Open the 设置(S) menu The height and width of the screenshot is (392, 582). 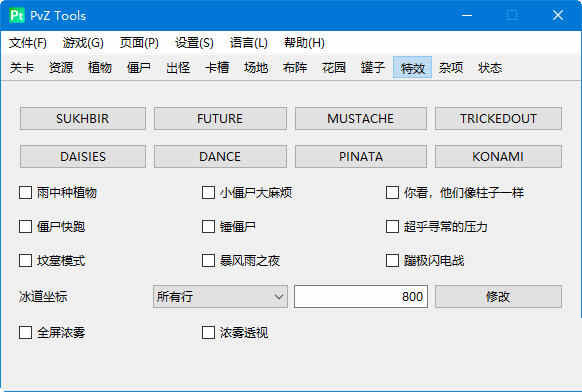[x=194, y=43]
